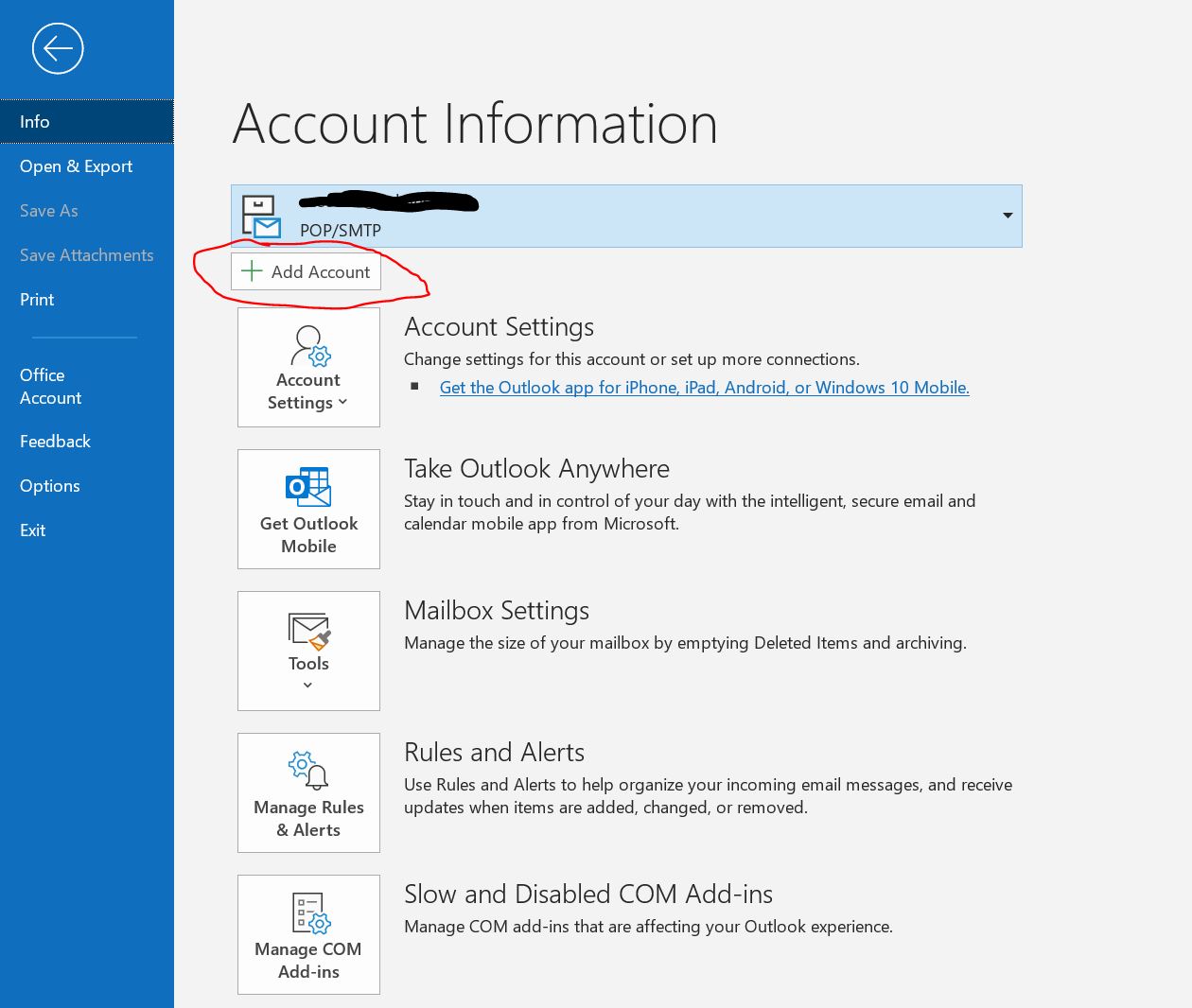This screenshot has height=1008, width=1192.
Task: Click the back arrow circle icon
Action: [58, 48]
